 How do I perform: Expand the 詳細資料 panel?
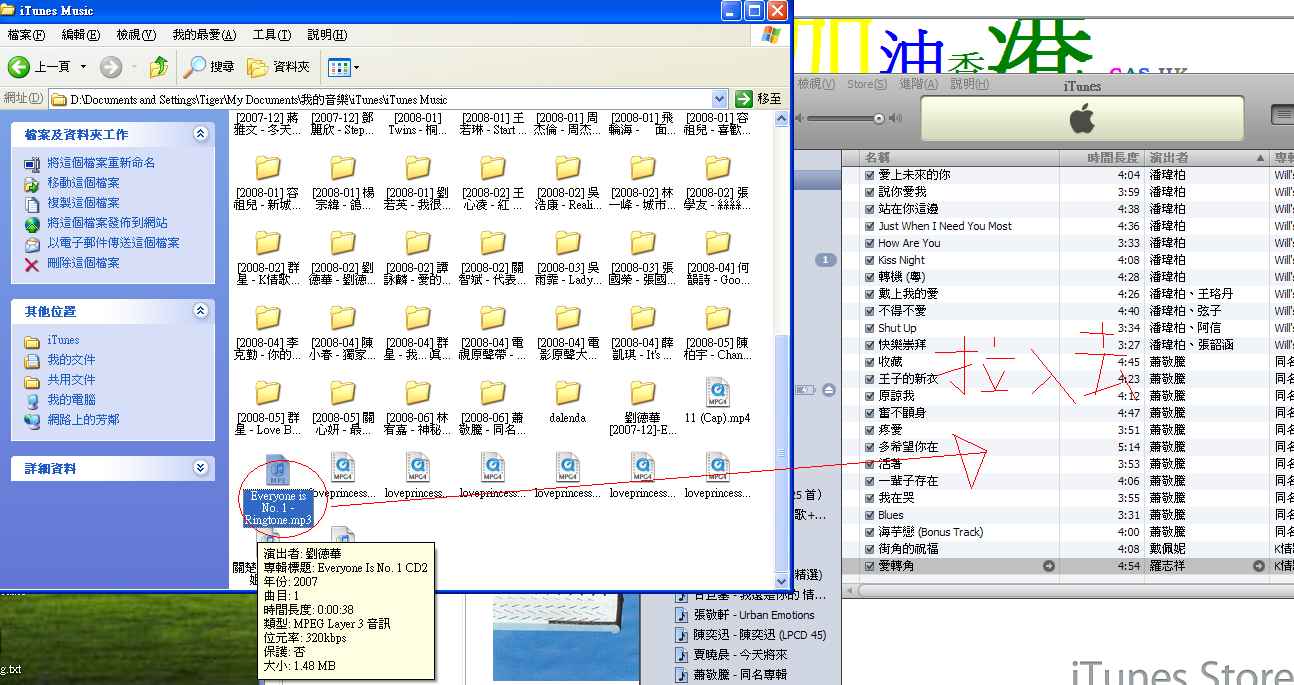(200, 468)
